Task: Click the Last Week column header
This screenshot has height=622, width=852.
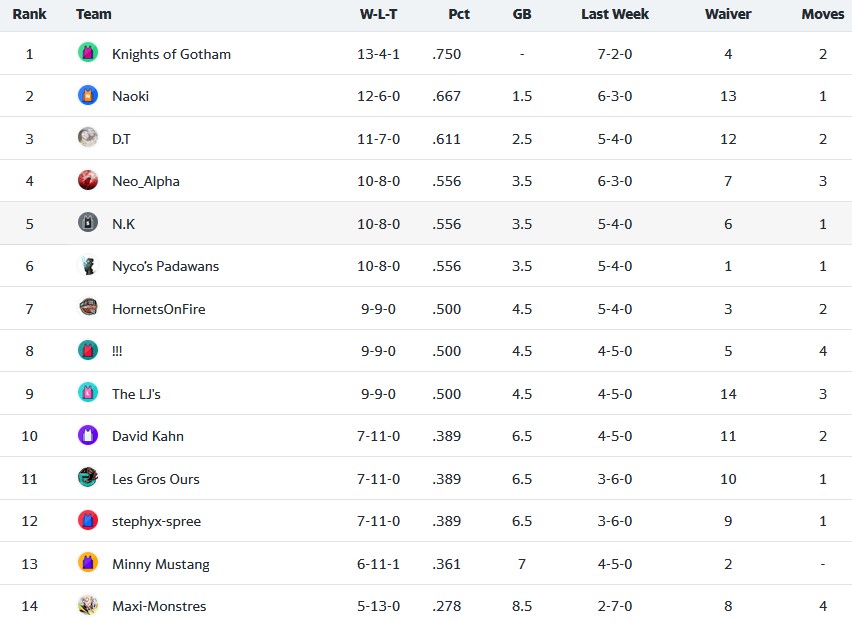Action: click(x=615, y=14)
